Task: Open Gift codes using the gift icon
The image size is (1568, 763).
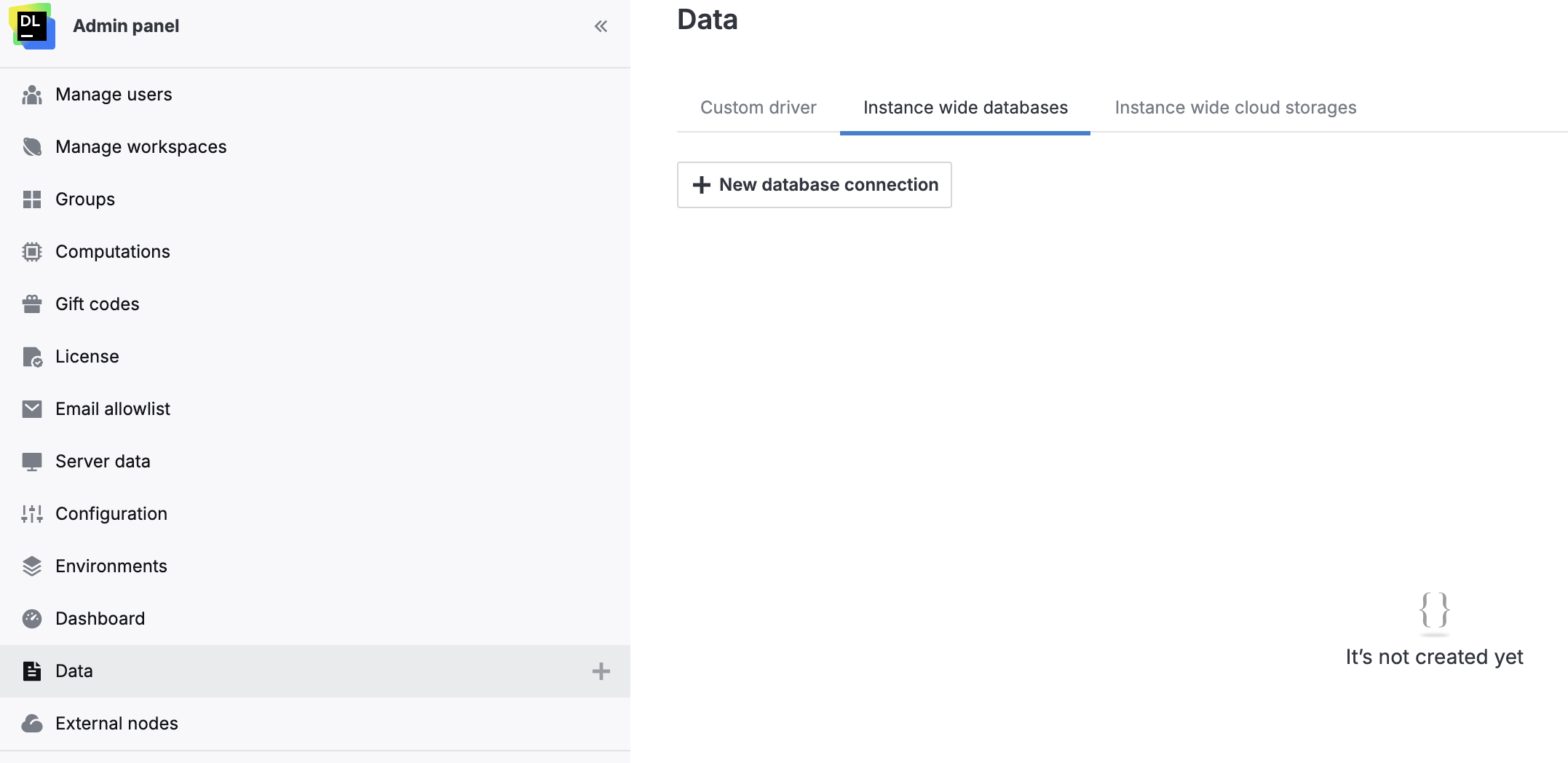Action: click(32, 304)
